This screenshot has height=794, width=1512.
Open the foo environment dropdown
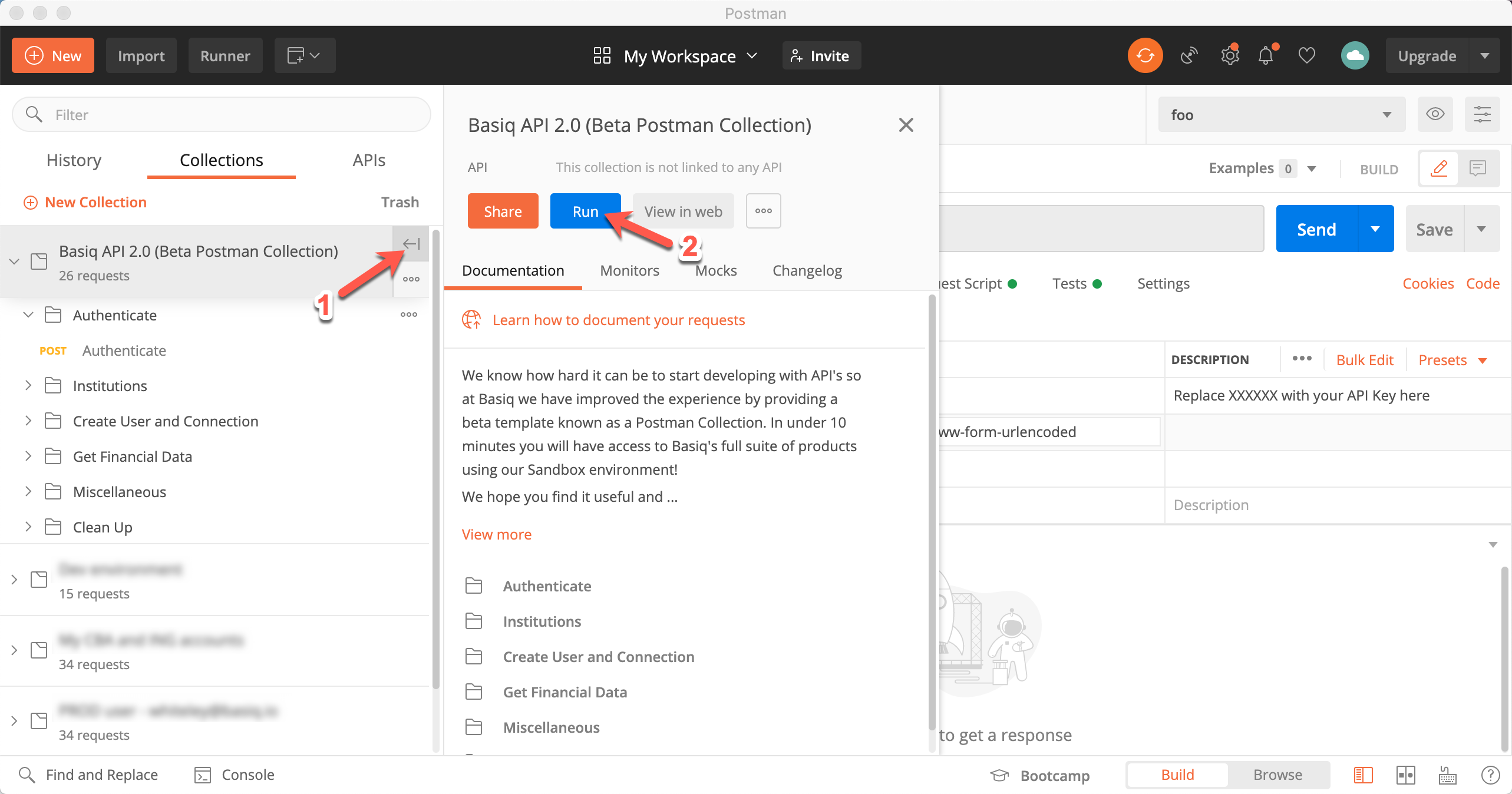(1281, 115)
